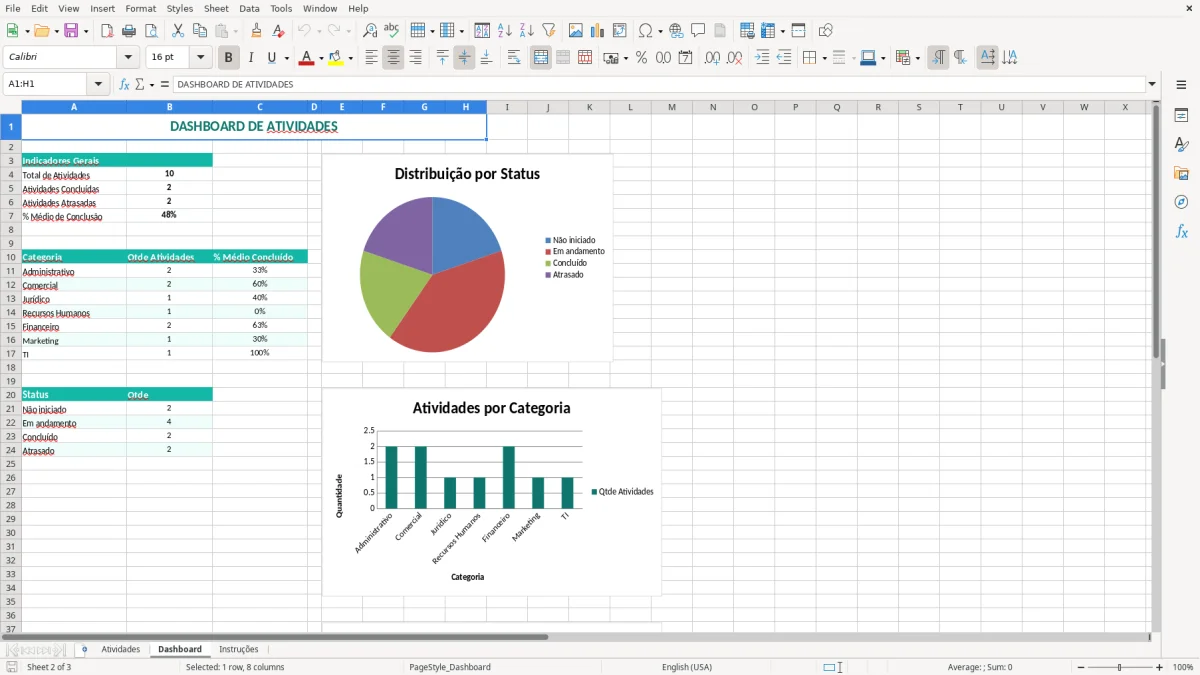Open Select Function sum dropdown arrow
Viewport: 1200px width, 675px height.
(150, 85)
